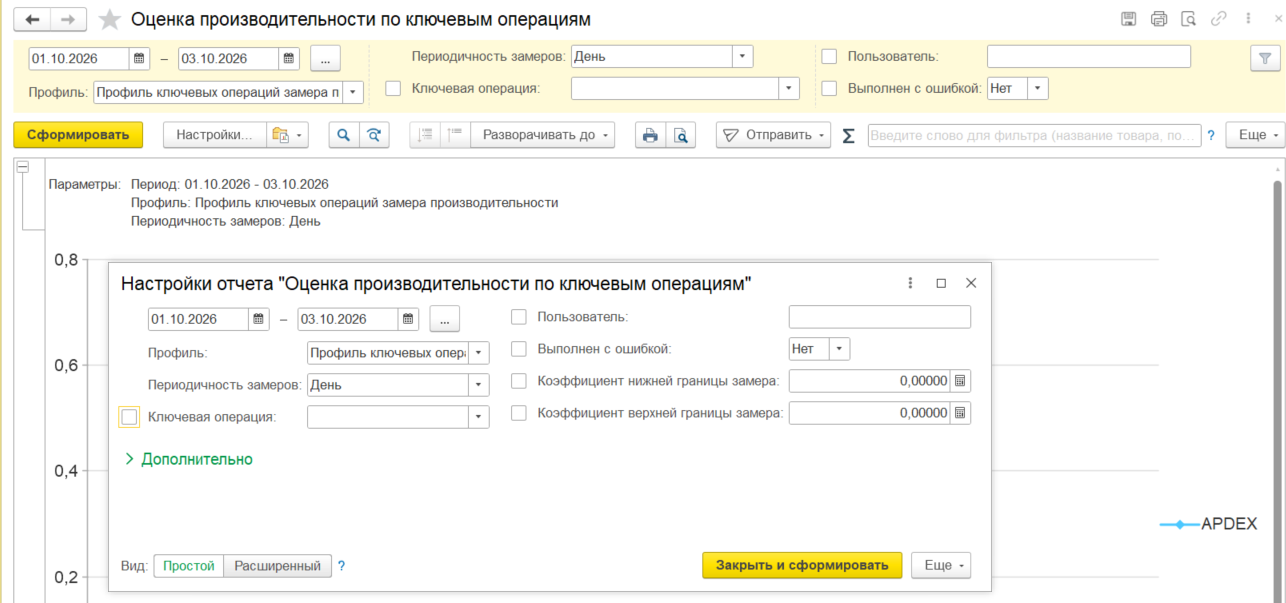Screen dimensions: 1286x603
Task: Click the filter word search field
Action: click(x=1035, y=135)
